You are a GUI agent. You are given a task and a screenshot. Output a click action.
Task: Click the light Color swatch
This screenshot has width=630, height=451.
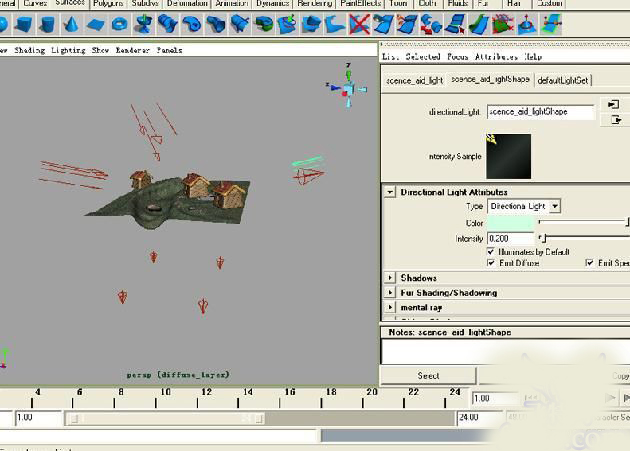point(510,223)
